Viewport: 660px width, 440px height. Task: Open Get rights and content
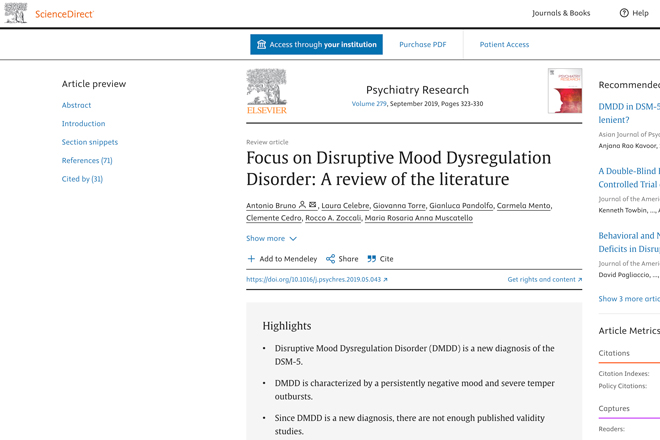tap(541, 280)
